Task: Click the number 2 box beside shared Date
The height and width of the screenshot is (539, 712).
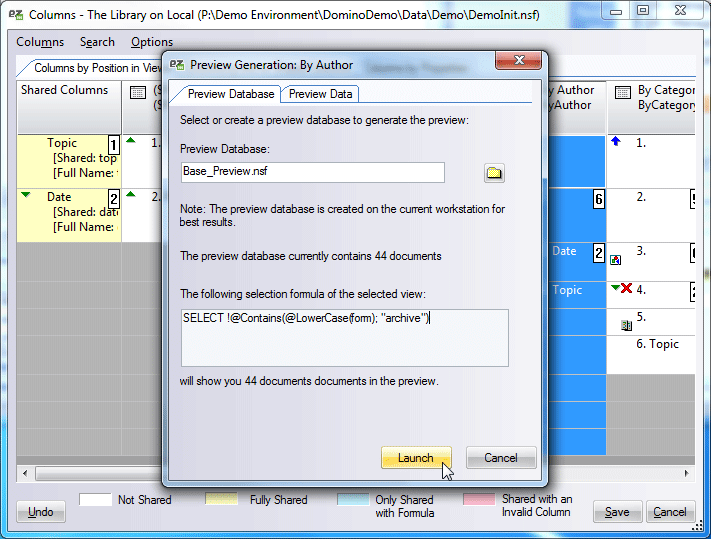Action: tap(114, 199)
